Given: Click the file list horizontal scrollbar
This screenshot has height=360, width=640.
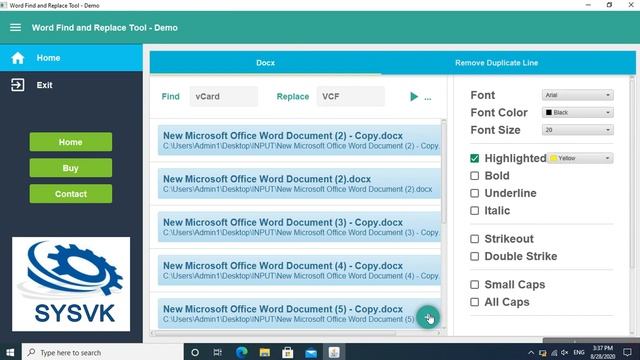Looking at the screenshot, I should click(276, 333).
